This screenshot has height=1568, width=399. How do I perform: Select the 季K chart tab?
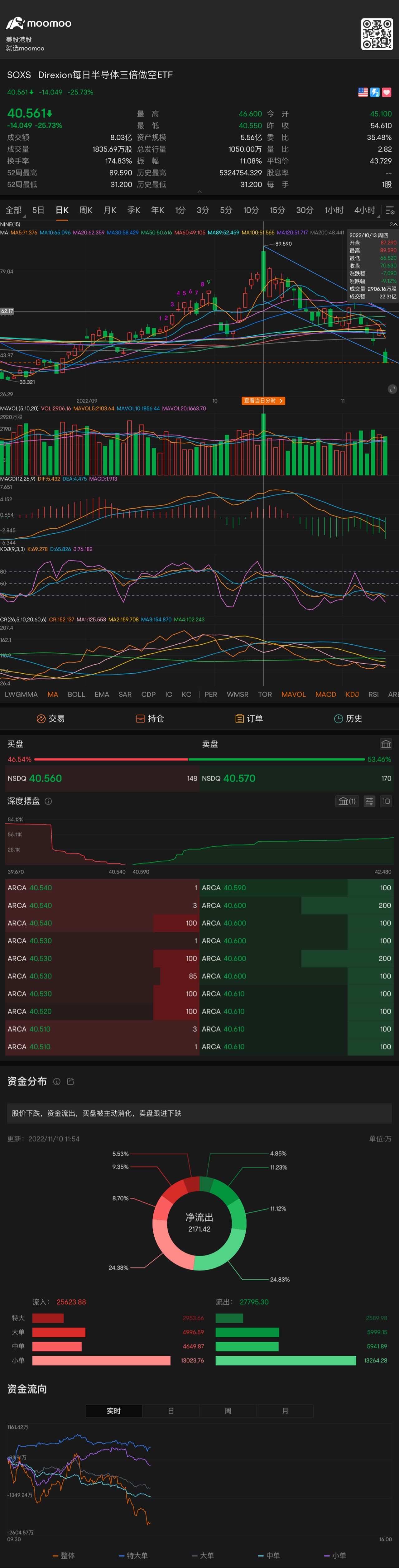tap(134, 210)
